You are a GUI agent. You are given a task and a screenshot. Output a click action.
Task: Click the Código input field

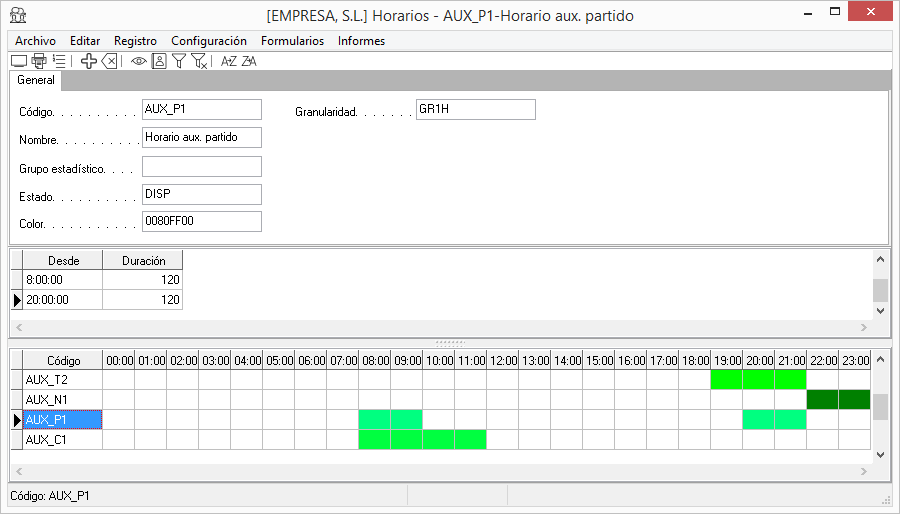point(201,110)
